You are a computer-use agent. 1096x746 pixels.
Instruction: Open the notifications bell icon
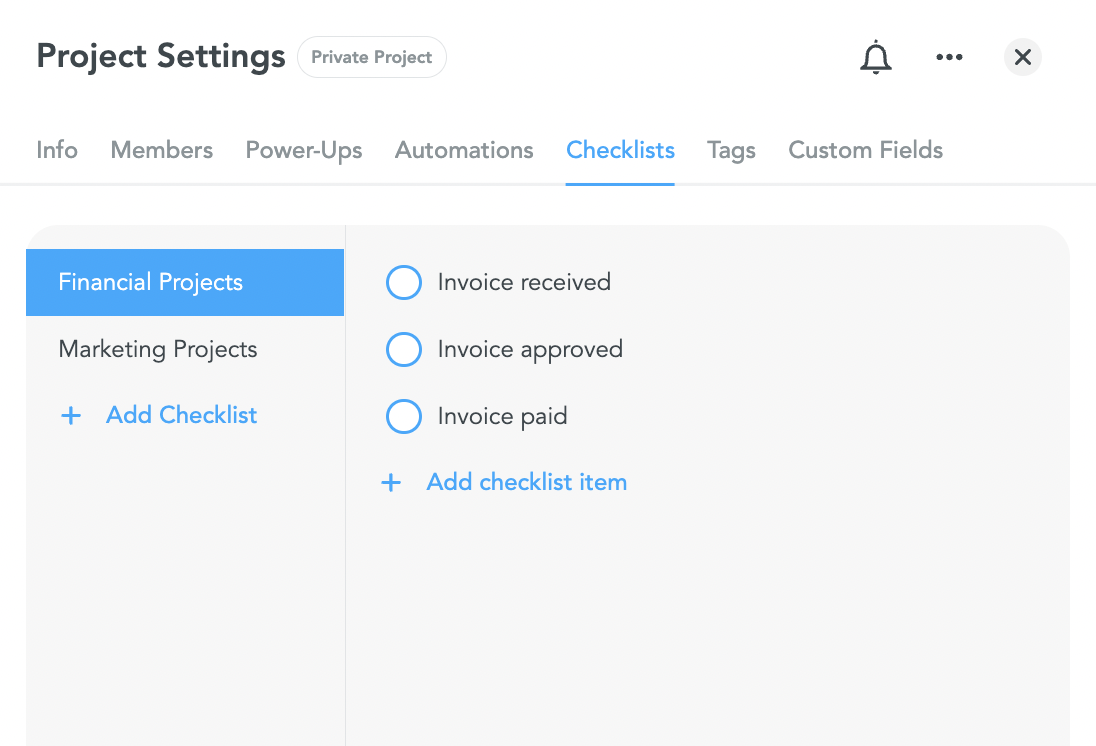[x=876, y=57]
